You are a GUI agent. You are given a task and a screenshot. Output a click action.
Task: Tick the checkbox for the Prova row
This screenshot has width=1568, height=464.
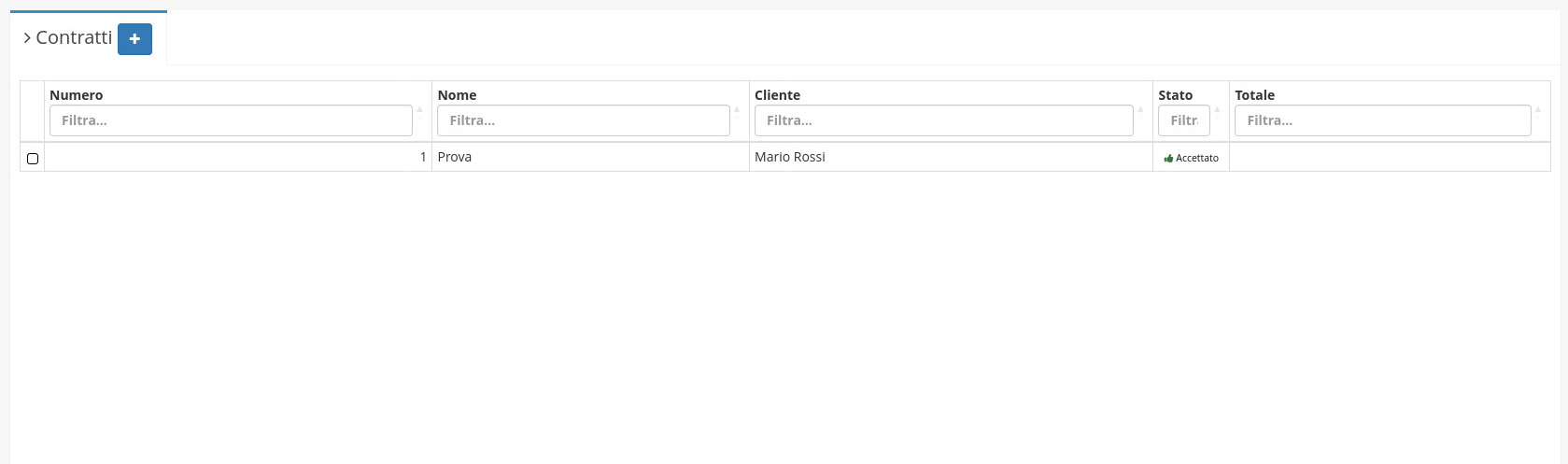pos(33,159)
